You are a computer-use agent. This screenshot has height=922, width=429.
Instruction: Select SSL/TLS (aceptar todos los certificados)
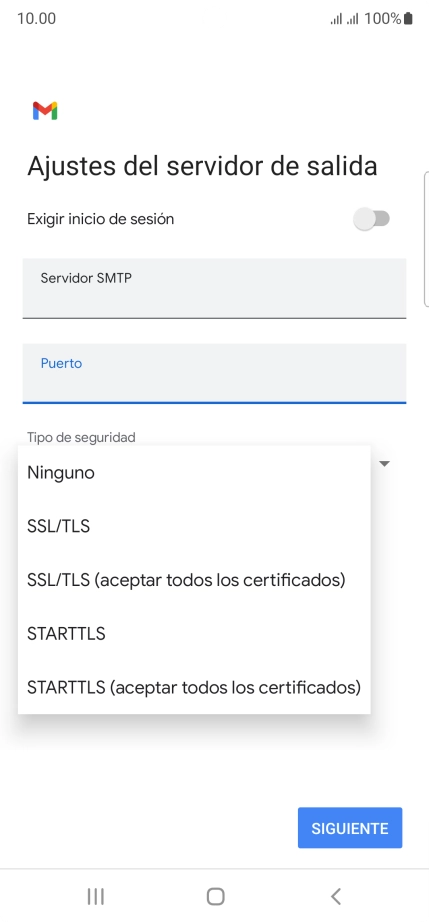[x=194, y=580]
